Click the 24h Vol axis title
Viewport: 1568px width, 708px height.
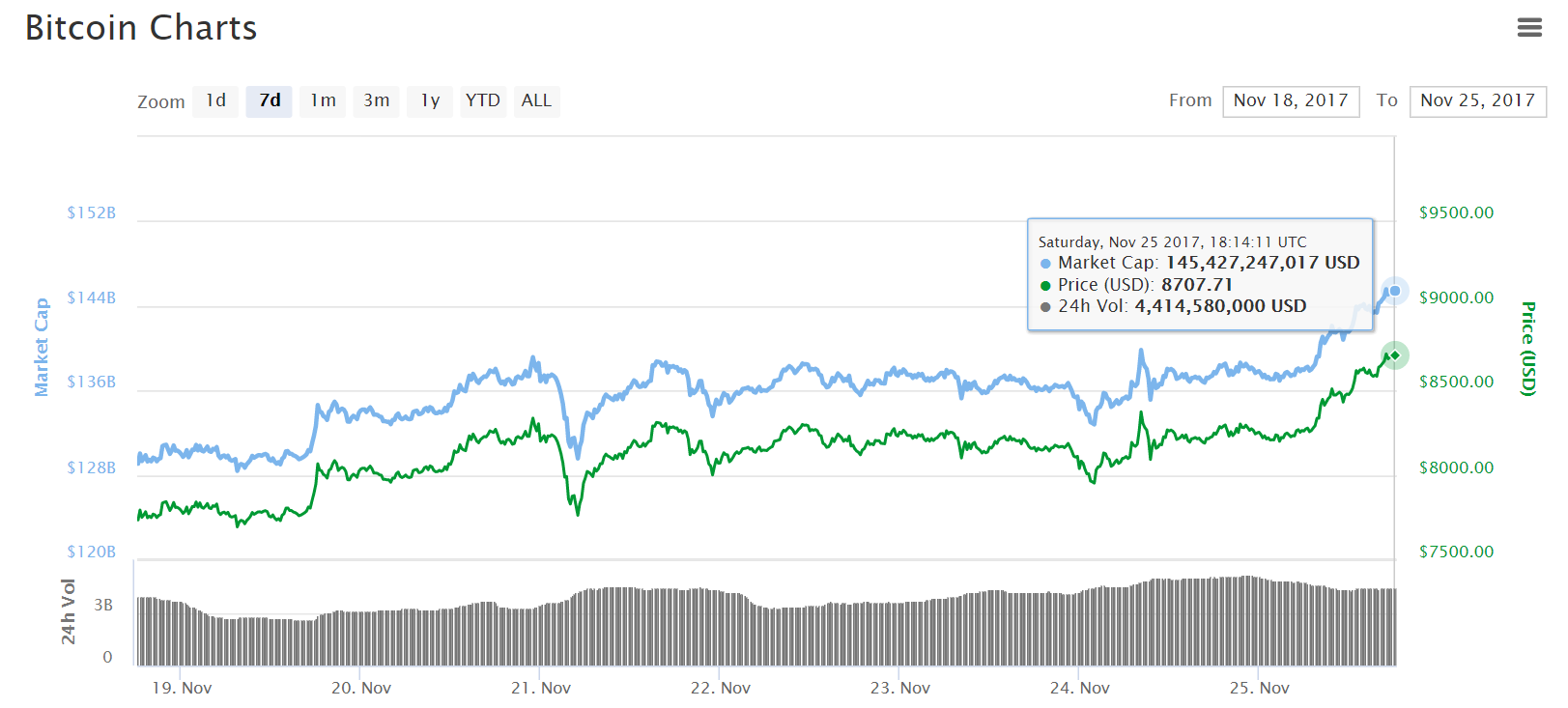click(x=68, y=611)
